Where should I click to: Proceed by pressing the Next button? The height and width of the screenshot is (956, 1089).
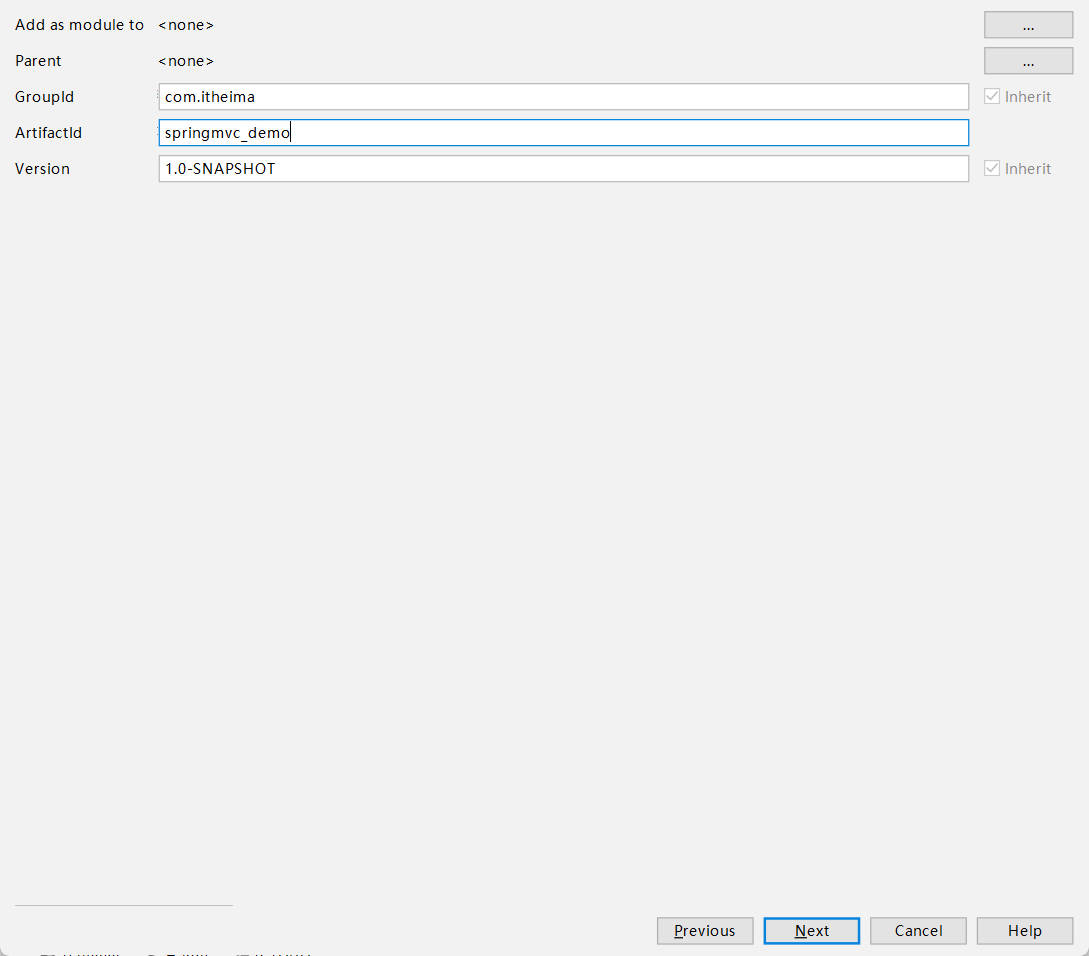[x=811, y=931]
